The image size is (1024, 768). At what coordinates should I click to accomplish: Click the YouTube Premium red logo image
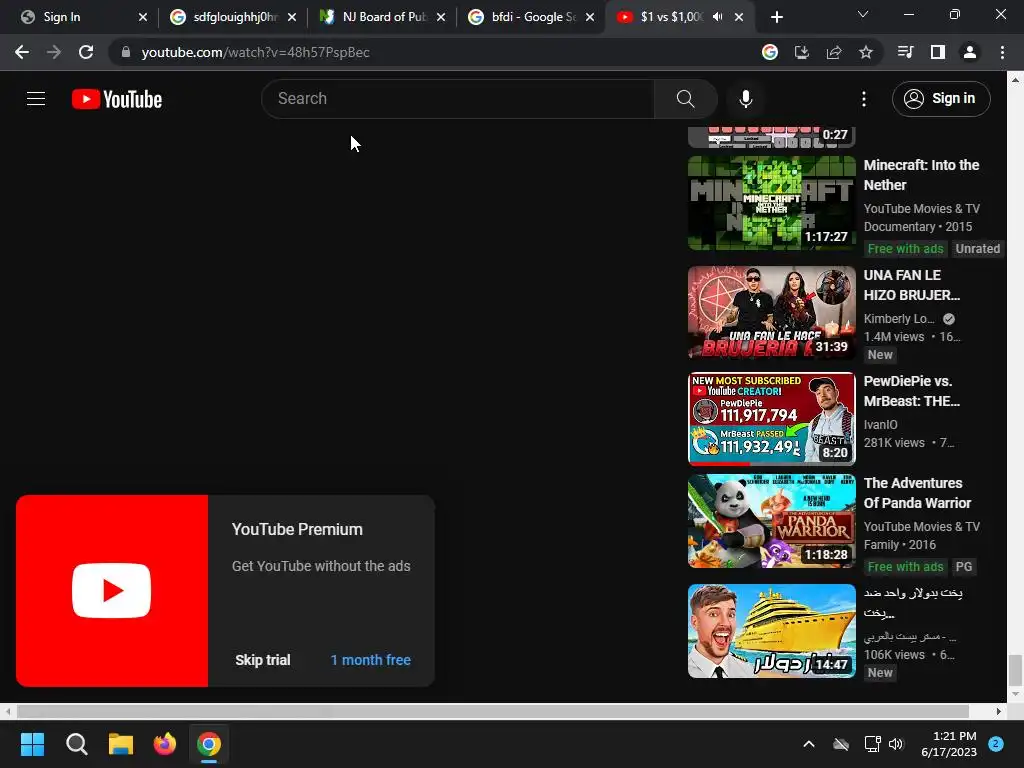[x=112, y=590]
